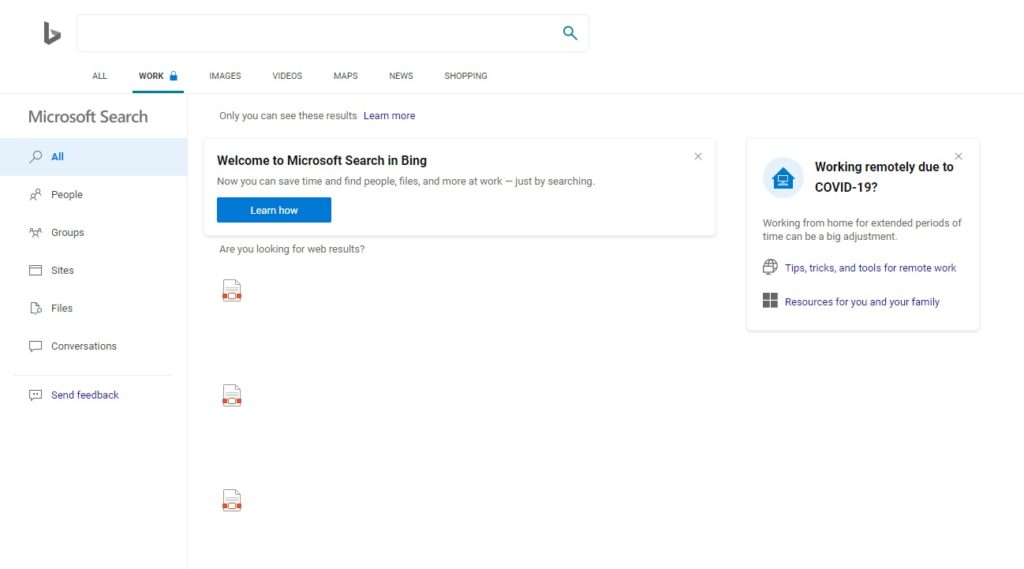
Task: Open the second PowerPoint file result icon
Action: tap(232, 396)
